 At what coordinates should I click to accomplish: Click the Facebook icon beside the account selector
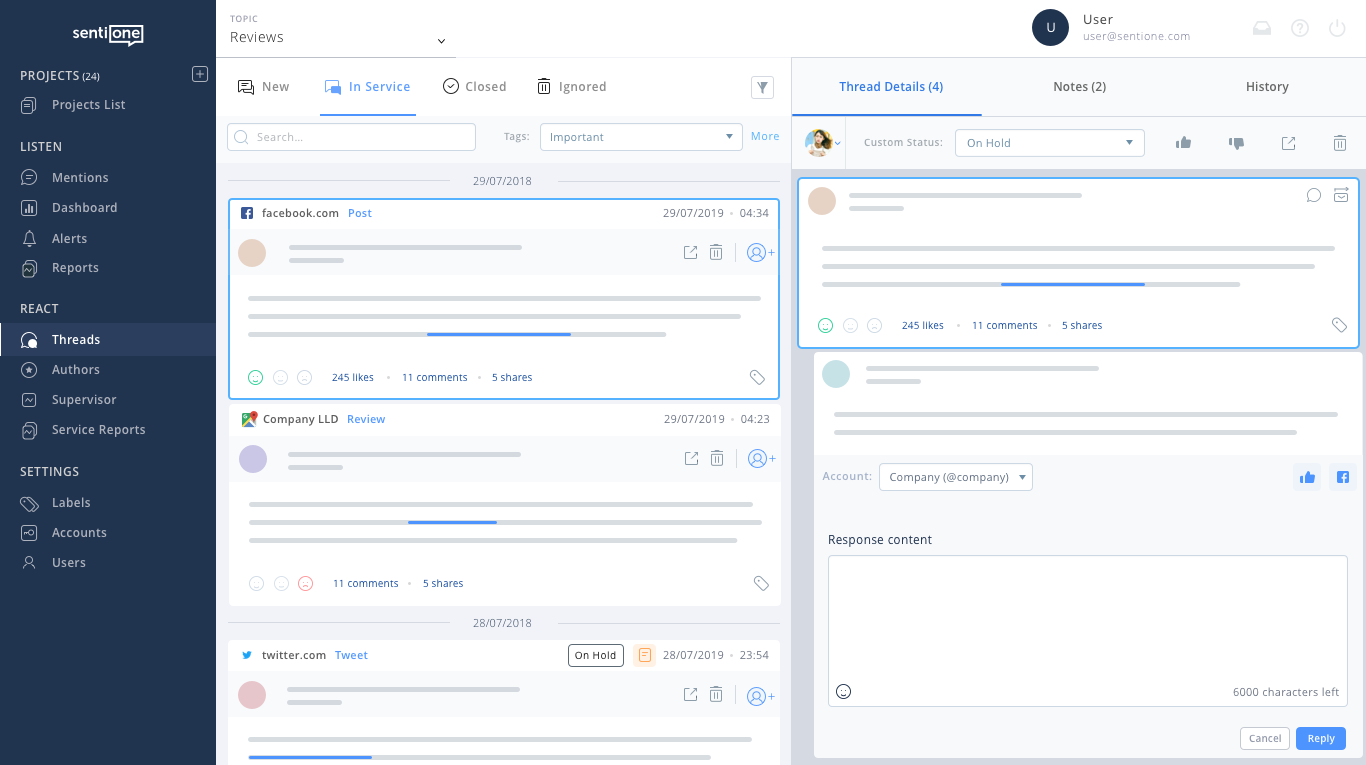(1342, 477)
